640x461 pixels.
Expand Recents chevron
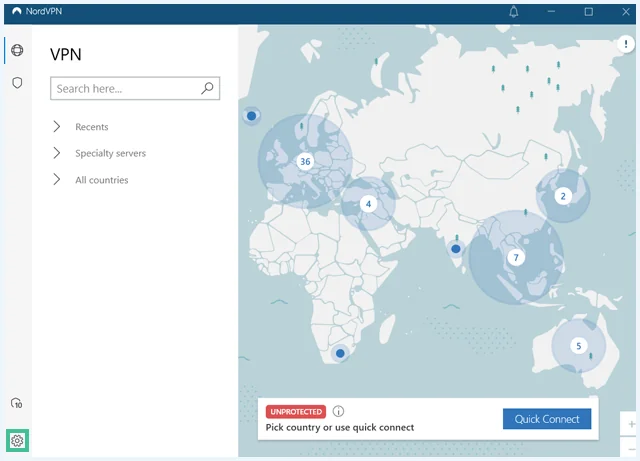[x=57, y=127]
